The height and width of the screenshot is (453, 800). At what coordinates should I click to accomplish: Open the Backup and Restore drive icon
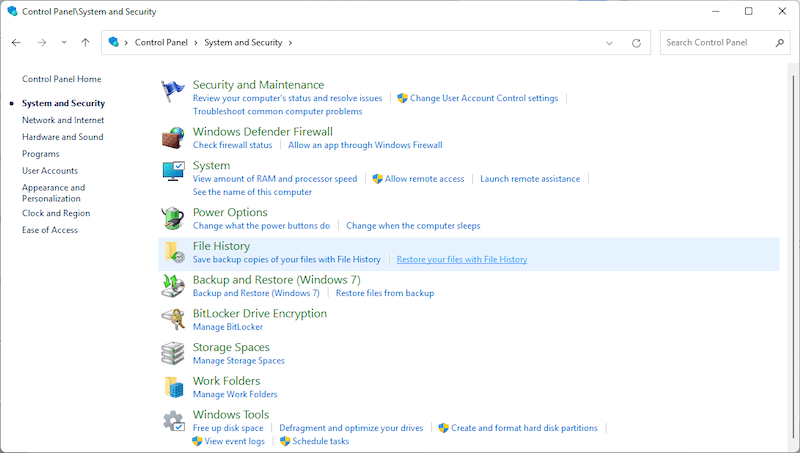coord(173,286)
